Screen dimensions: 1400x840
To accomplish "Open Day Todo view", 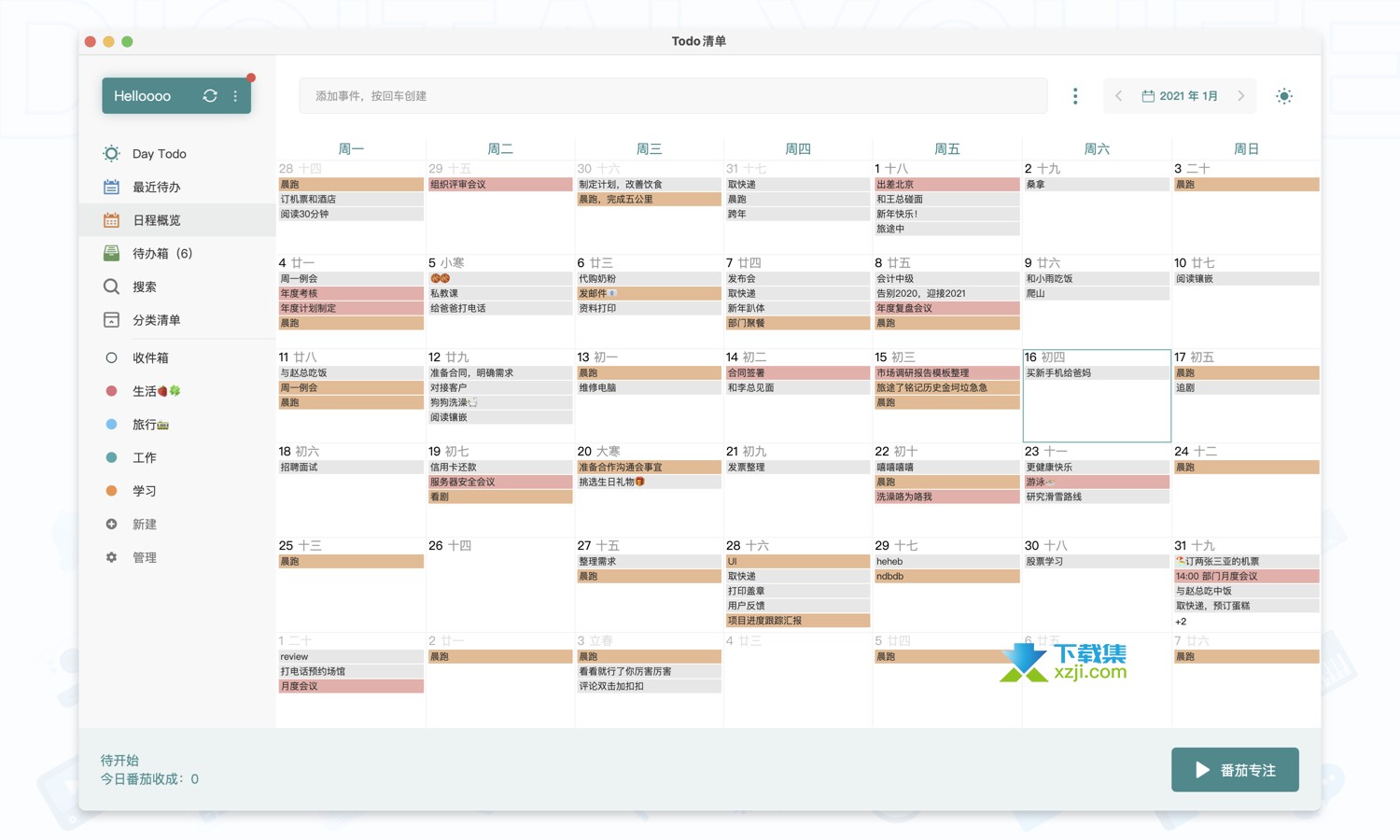I will click(159, 154).
